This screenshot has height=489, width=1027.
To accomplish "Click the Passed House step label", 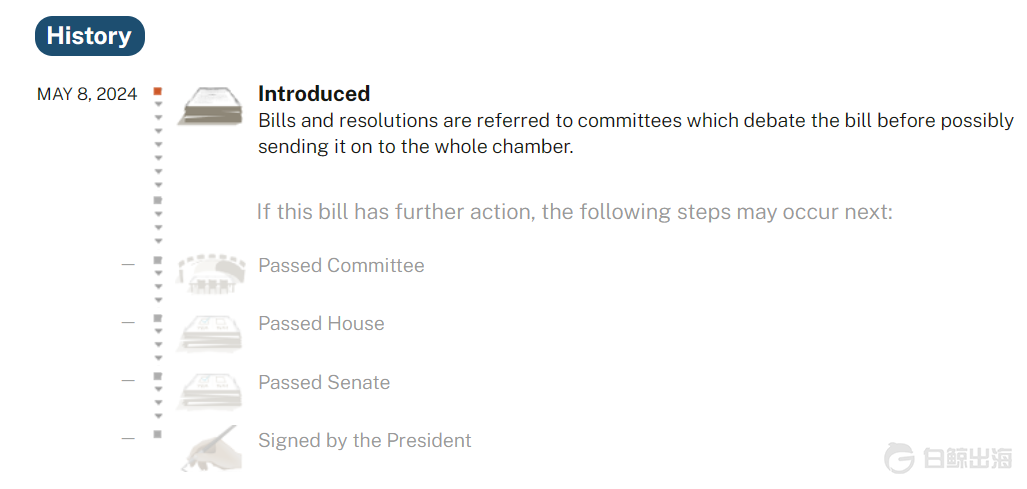I will coord(321,324).
